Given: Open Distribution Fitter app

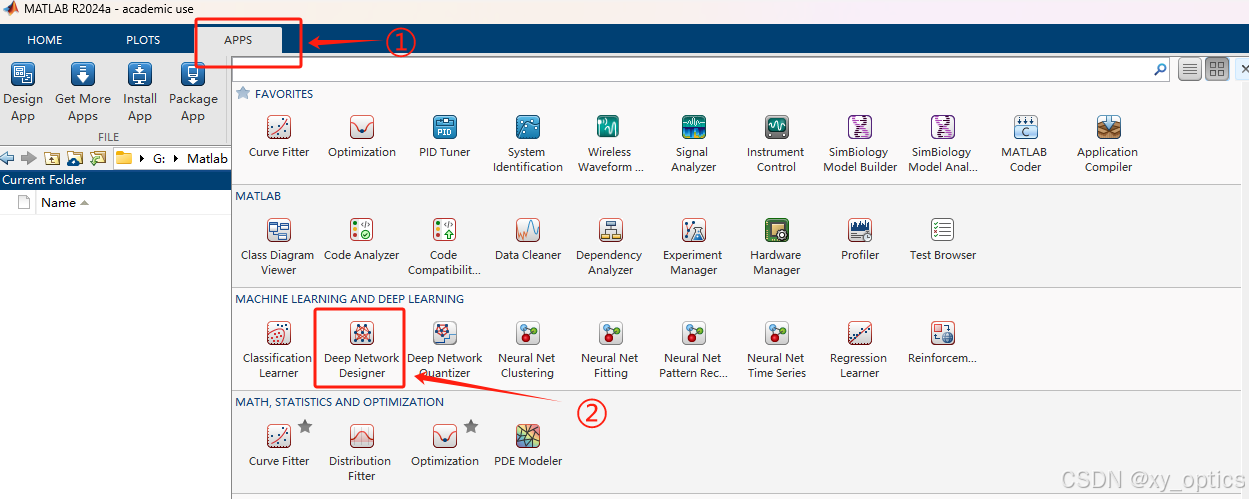Looking at the screenshot, I should point(361,452).
